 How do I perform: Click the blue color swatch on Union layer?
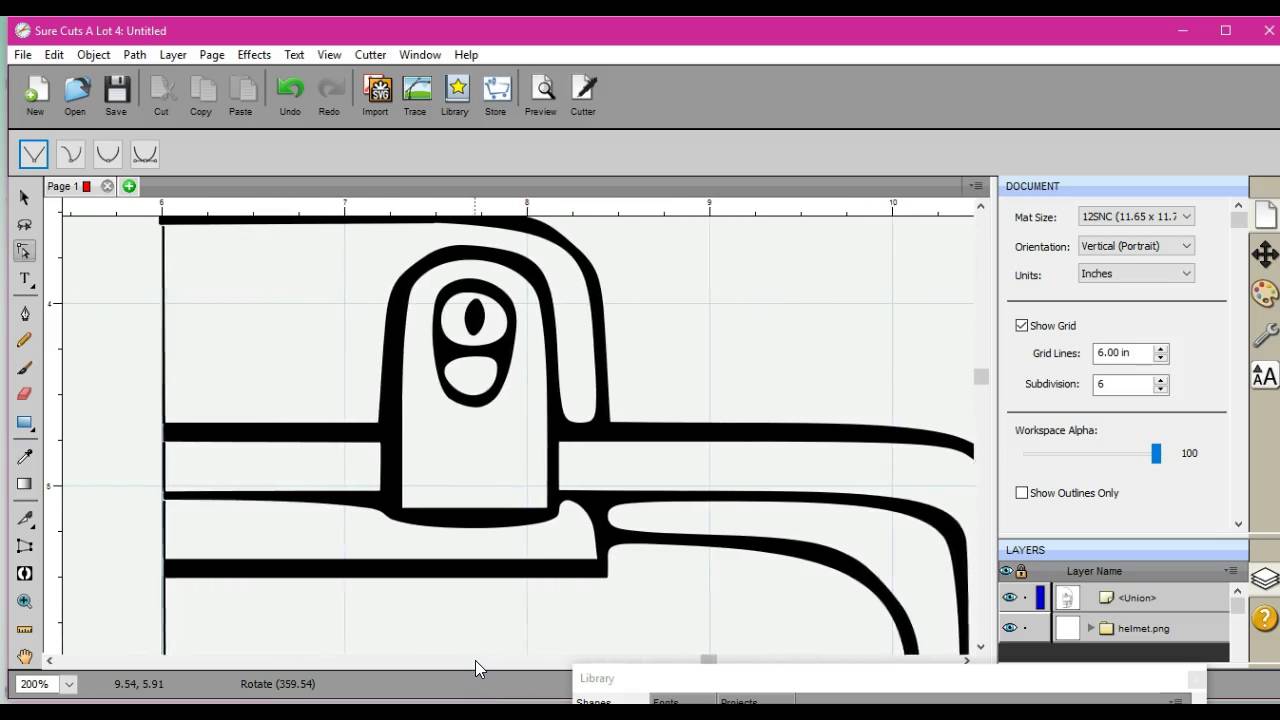click(x=1040, y=598)
